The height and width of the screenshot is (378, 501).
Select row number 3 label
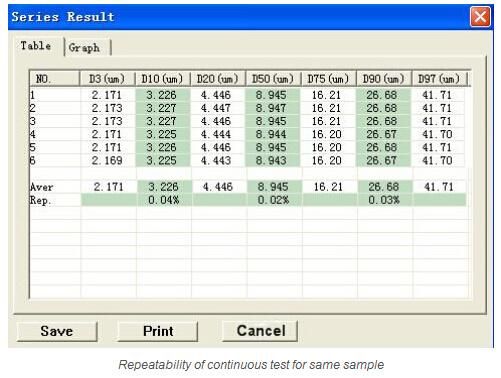pyautogui.click(x=32, y=121)
